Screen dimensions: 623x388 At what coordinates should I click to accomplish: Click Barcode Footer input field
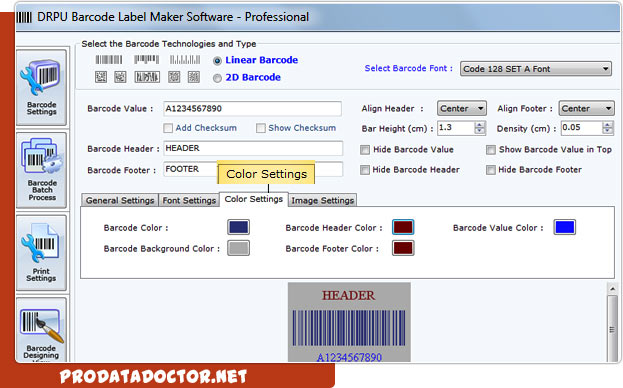tap(253, 169)
